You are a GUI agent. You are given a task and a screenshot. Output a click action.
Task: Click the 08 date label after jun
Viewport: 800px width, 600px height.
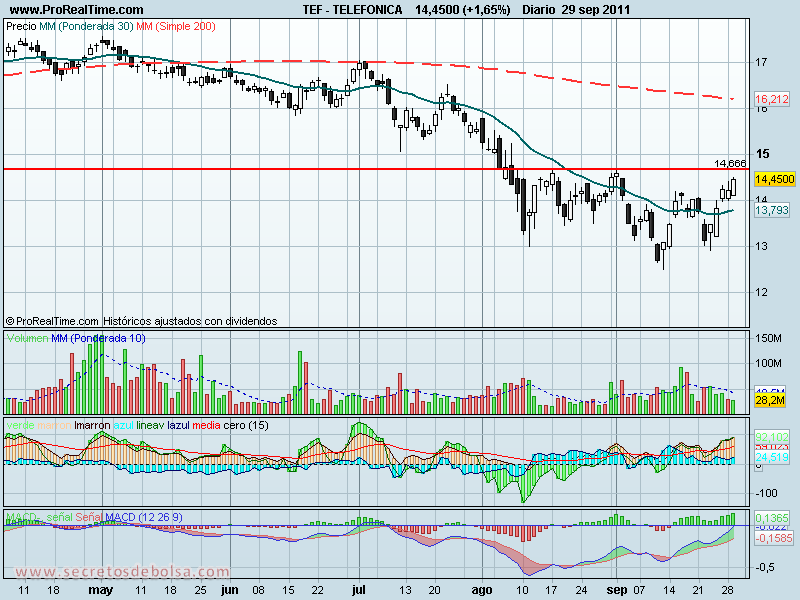[259, 590]
